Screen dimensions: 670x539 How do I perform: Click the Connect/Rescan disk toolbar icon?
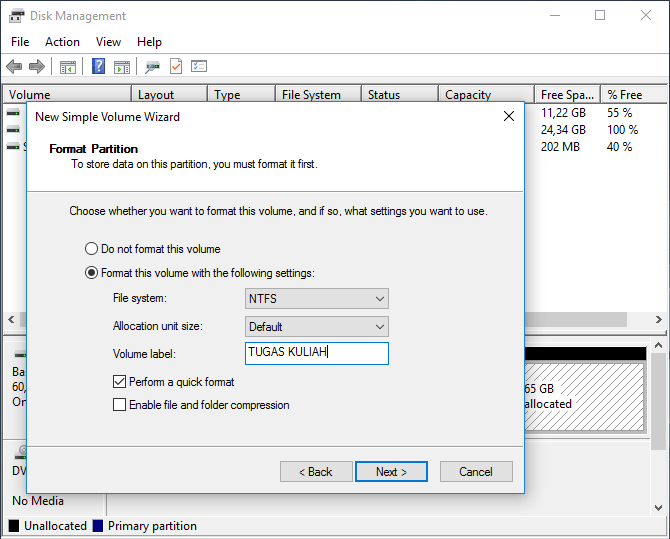click(152, 67)
